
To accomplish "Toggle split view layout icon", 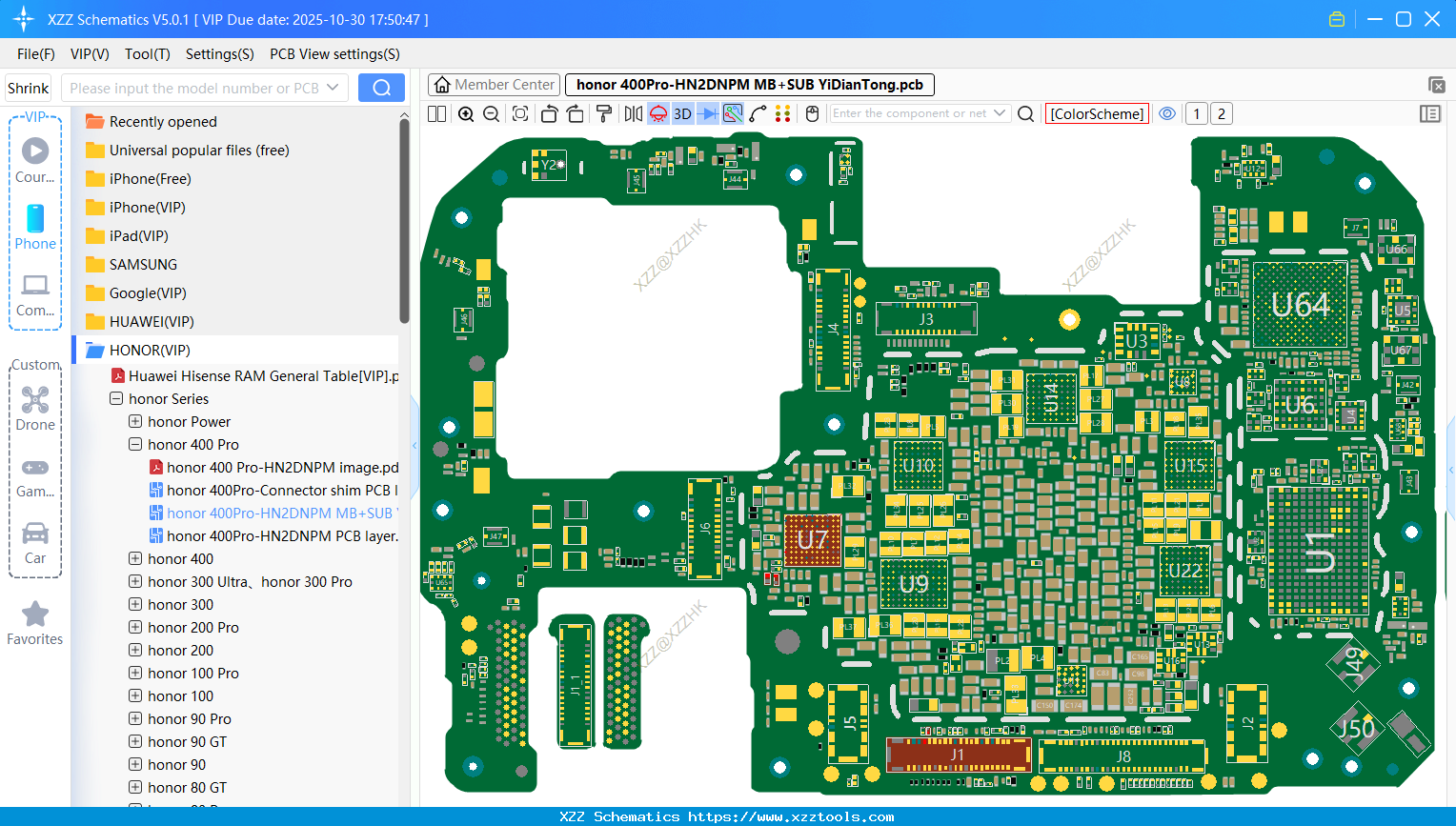I will click(x=436, y=113).
